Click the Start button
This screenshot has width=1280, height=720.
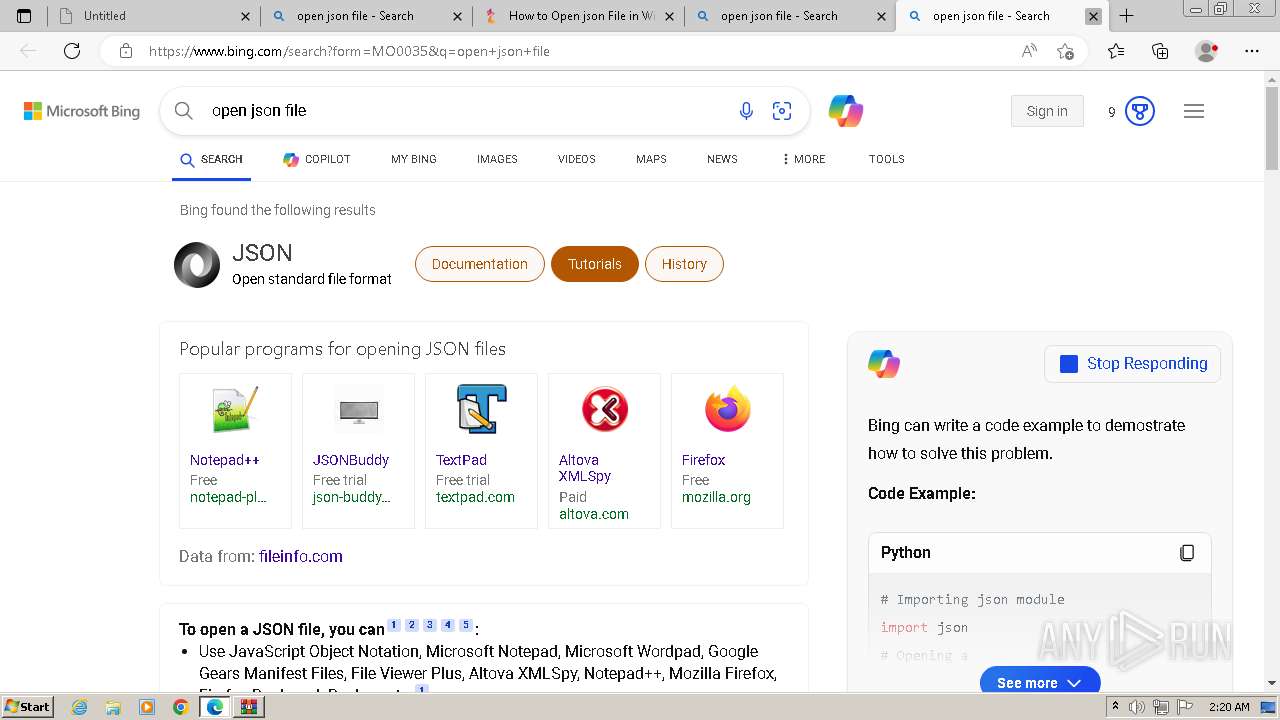[x=27, y=707]
